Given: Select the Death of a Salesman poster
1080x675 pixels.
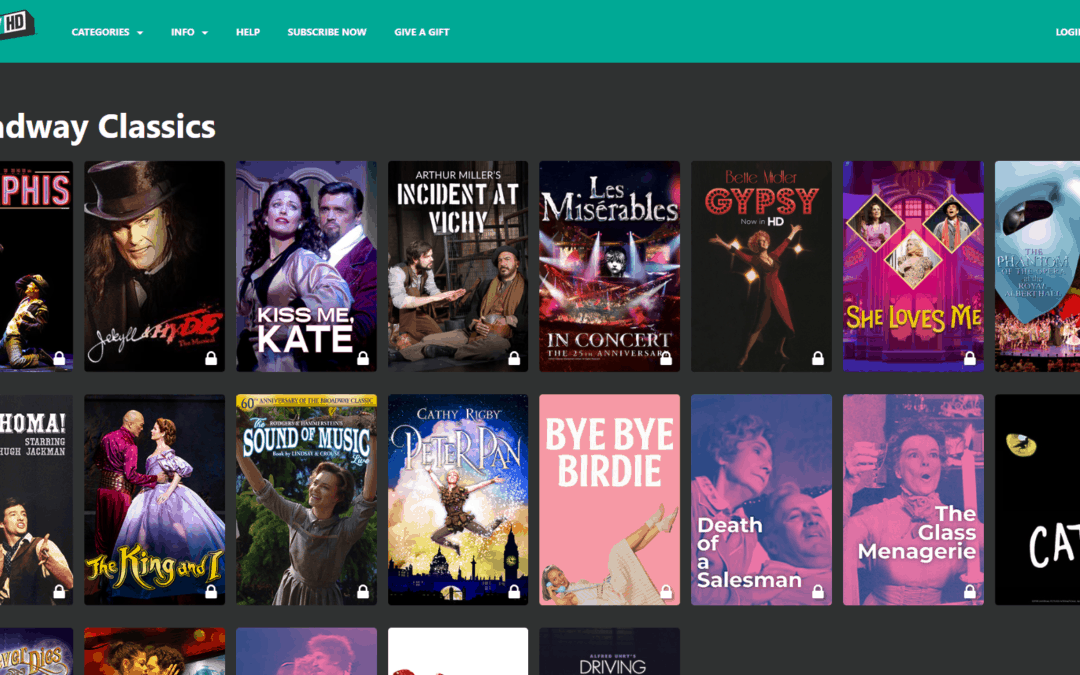Looking at the screenshot, I should point(761,500).
